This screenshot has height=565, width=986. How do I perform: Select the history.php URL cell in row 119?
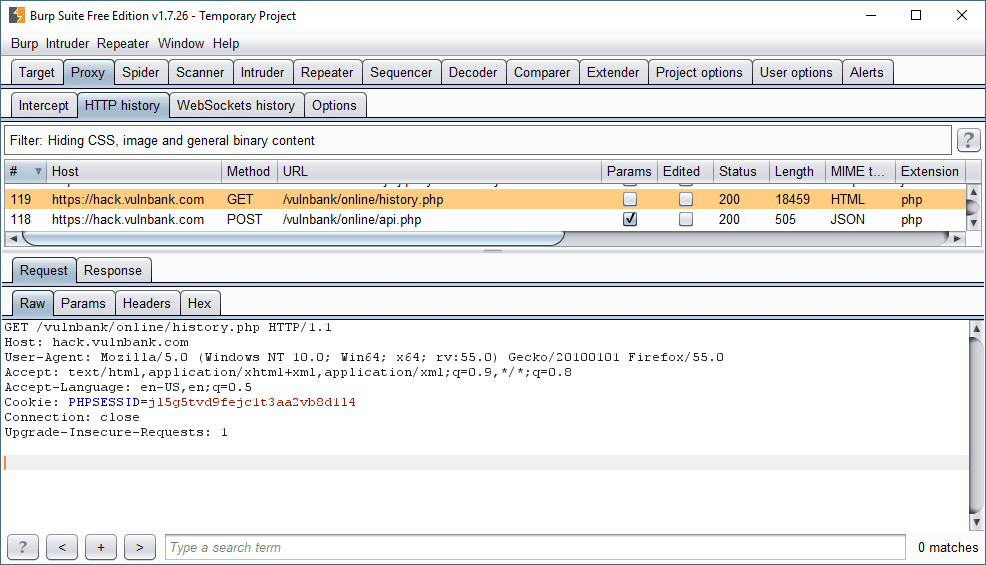440,199
